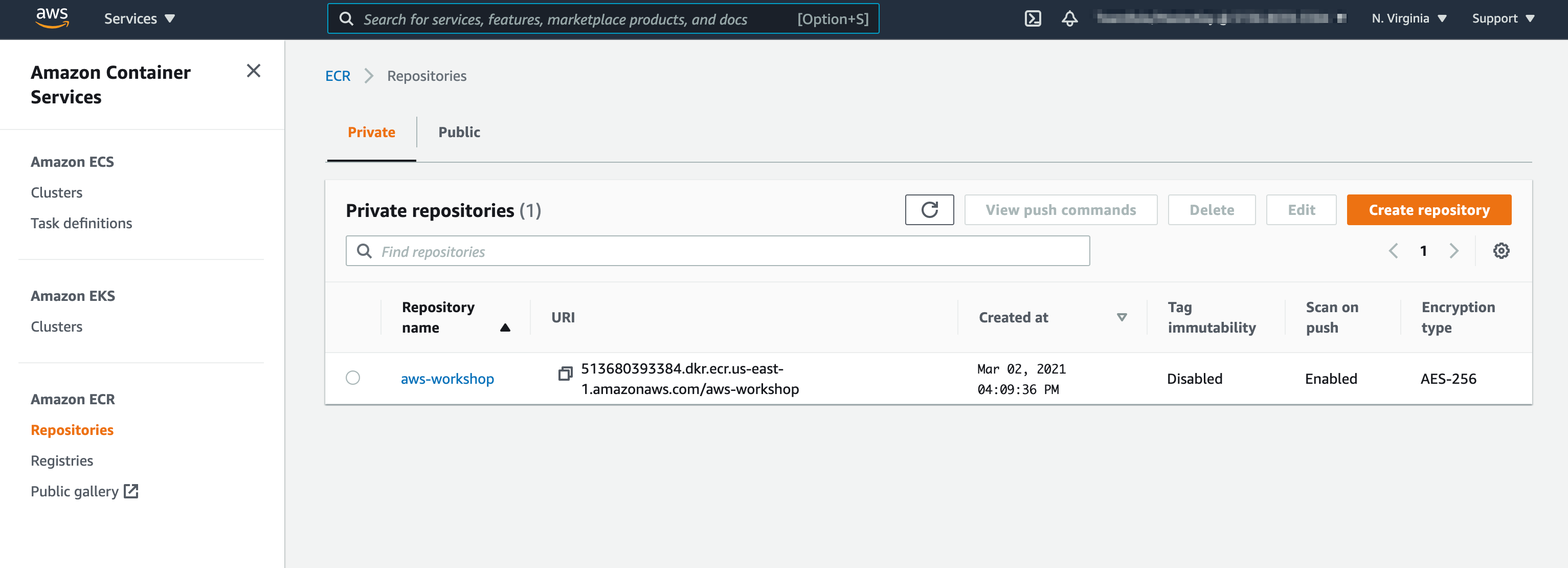This screenshot has width=1568, height=568.
Task: Click View push commands button
Action: (1060, 210)
